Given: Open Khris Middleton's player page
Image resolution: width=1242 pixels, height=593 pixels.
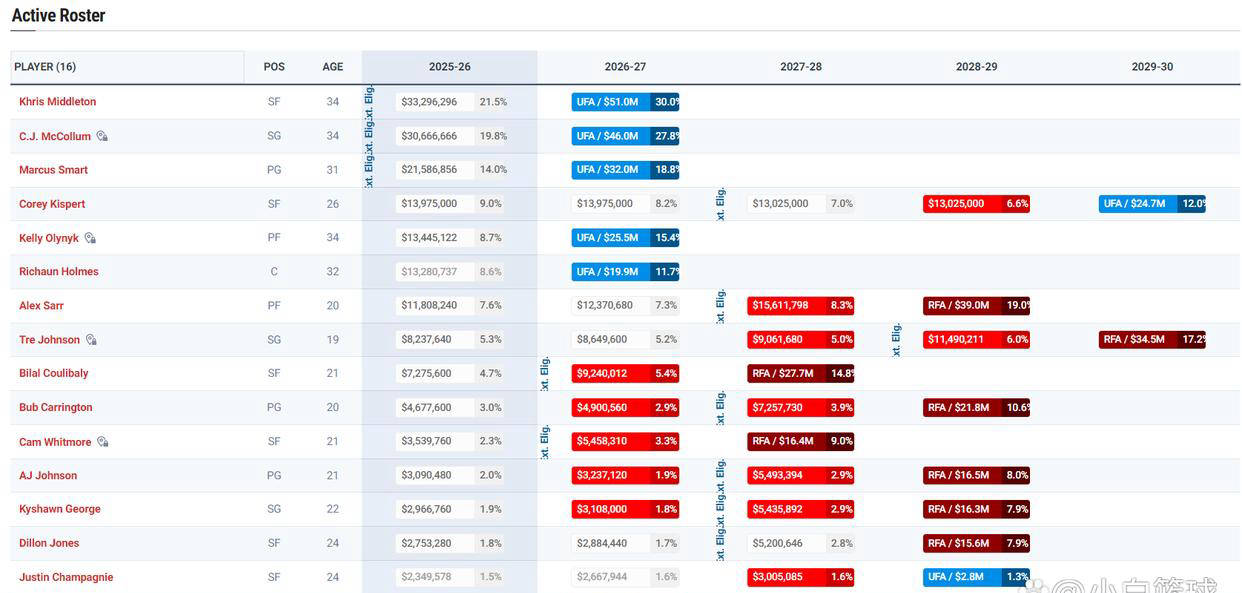Looking at the screenshot, I should [58, 102].
